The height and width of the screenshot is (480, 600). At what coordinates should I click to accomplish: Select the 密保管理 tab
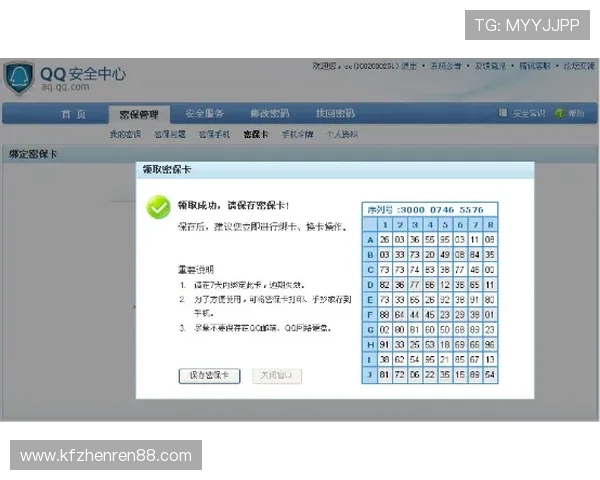point(139,114)
